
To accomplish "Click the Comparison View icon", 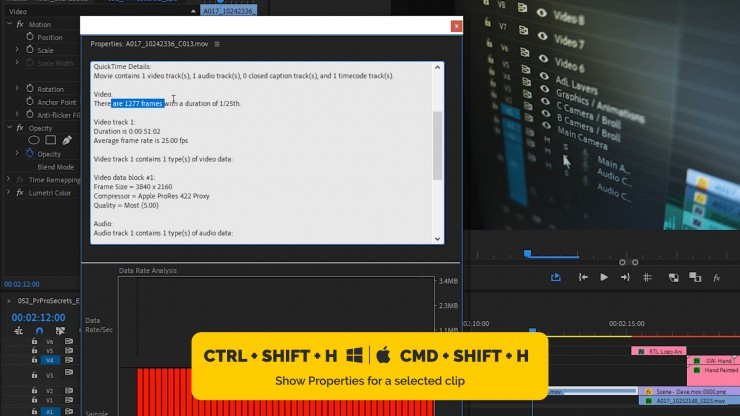I will (695, 277).
